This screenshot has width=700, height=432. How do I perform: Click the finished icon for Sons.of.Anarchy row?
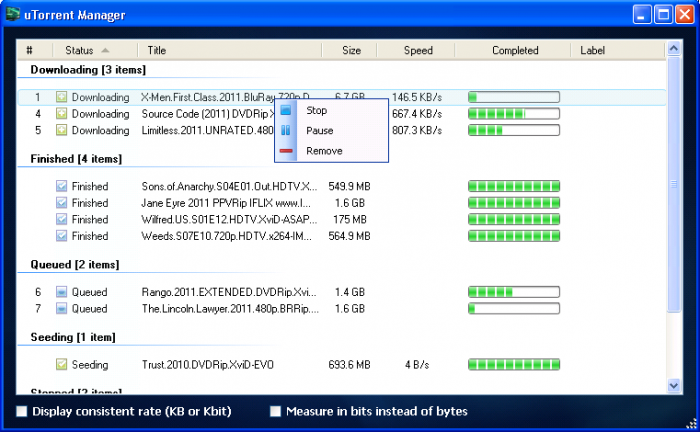tap(61, 186)
